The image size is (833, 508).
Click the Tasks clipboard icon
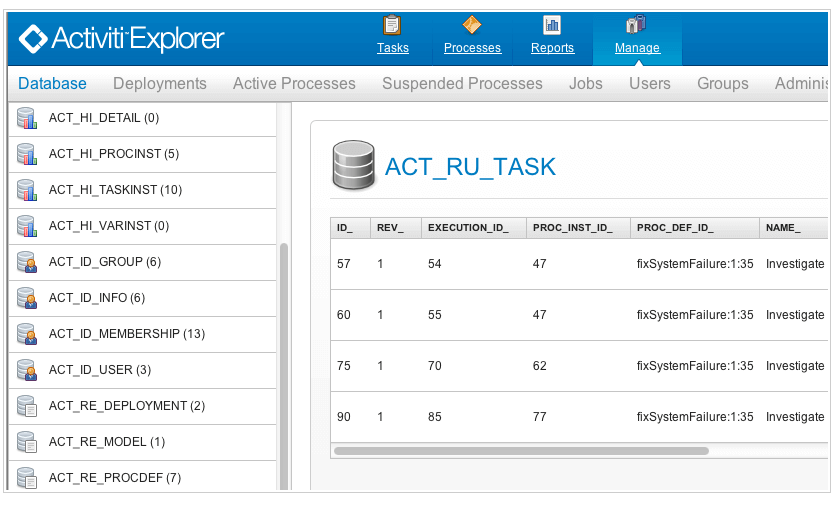392,24
